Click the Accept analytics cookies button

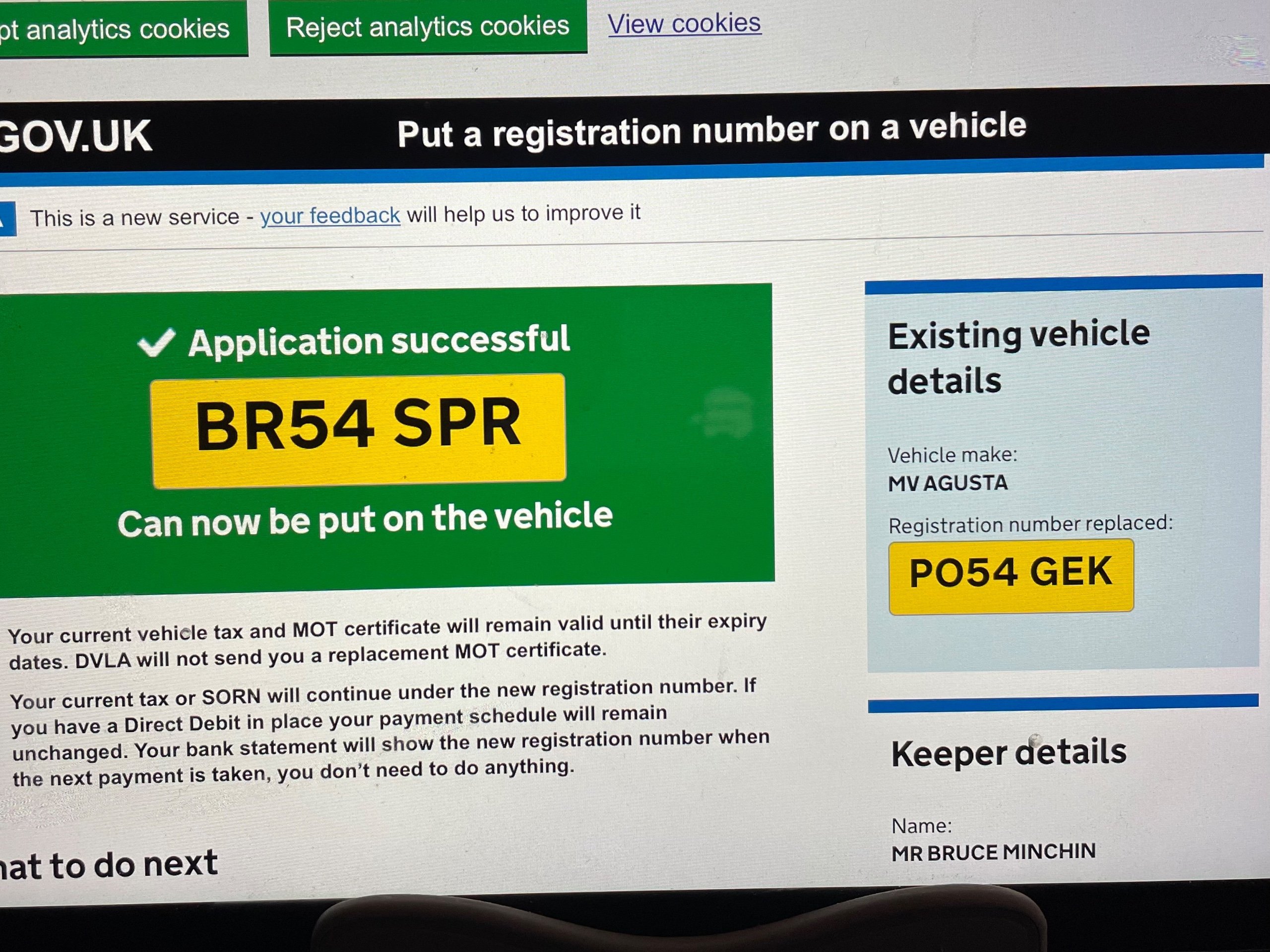[124, 29]
